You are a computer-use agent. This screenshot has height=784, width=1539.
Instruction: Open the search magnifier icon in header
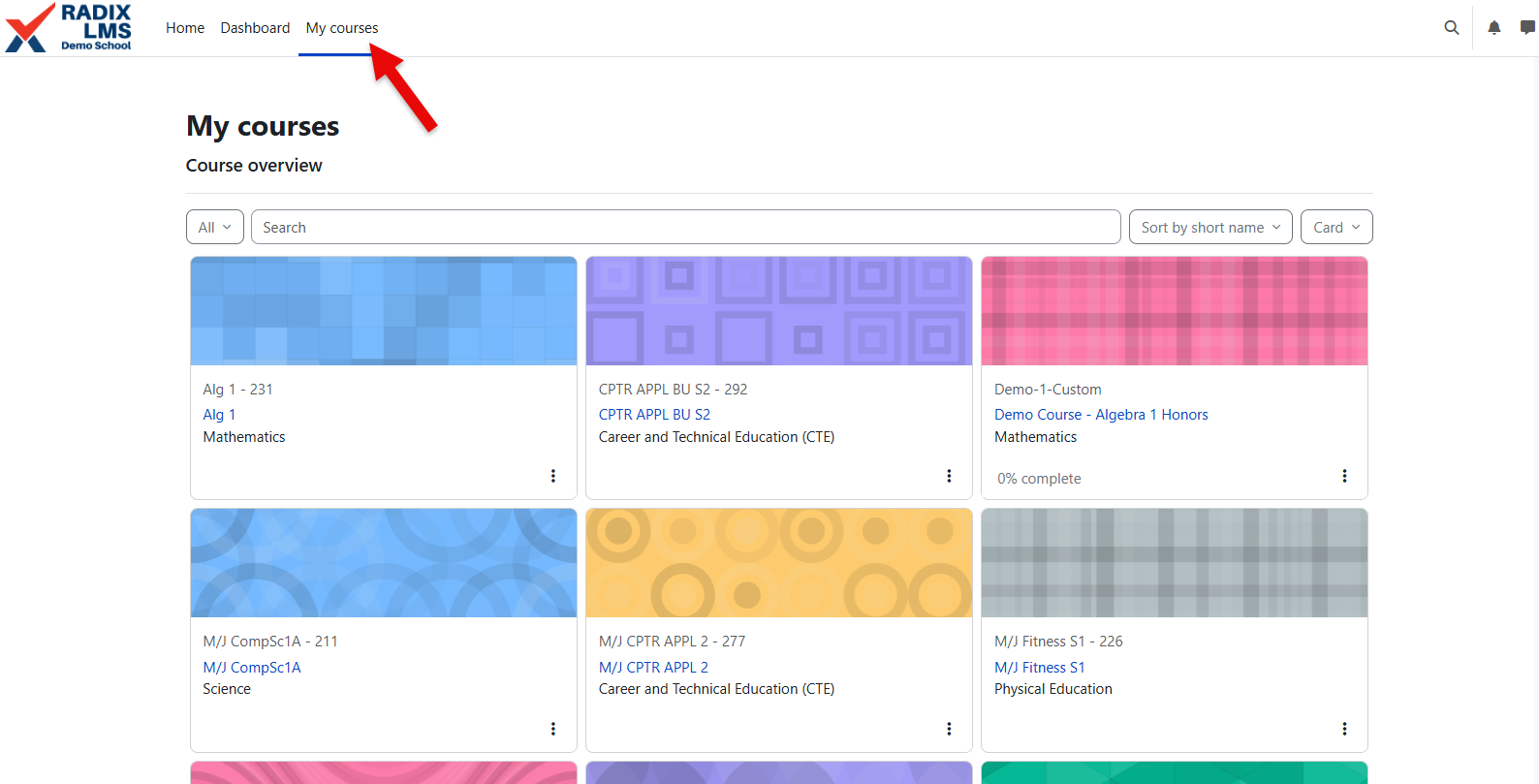pos(1451,28)
